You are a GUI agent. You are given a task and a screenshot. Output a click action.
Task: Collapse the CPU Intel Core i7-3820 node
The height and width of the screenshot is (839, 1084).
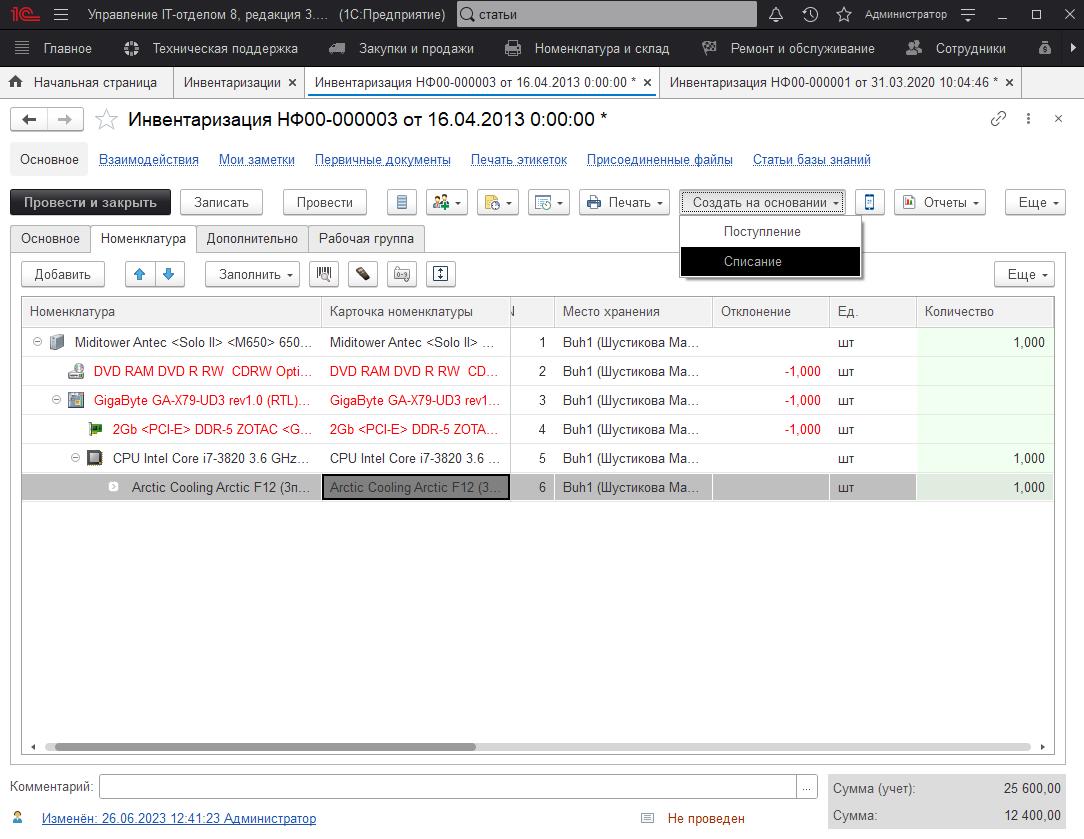(x=76, y=458)
